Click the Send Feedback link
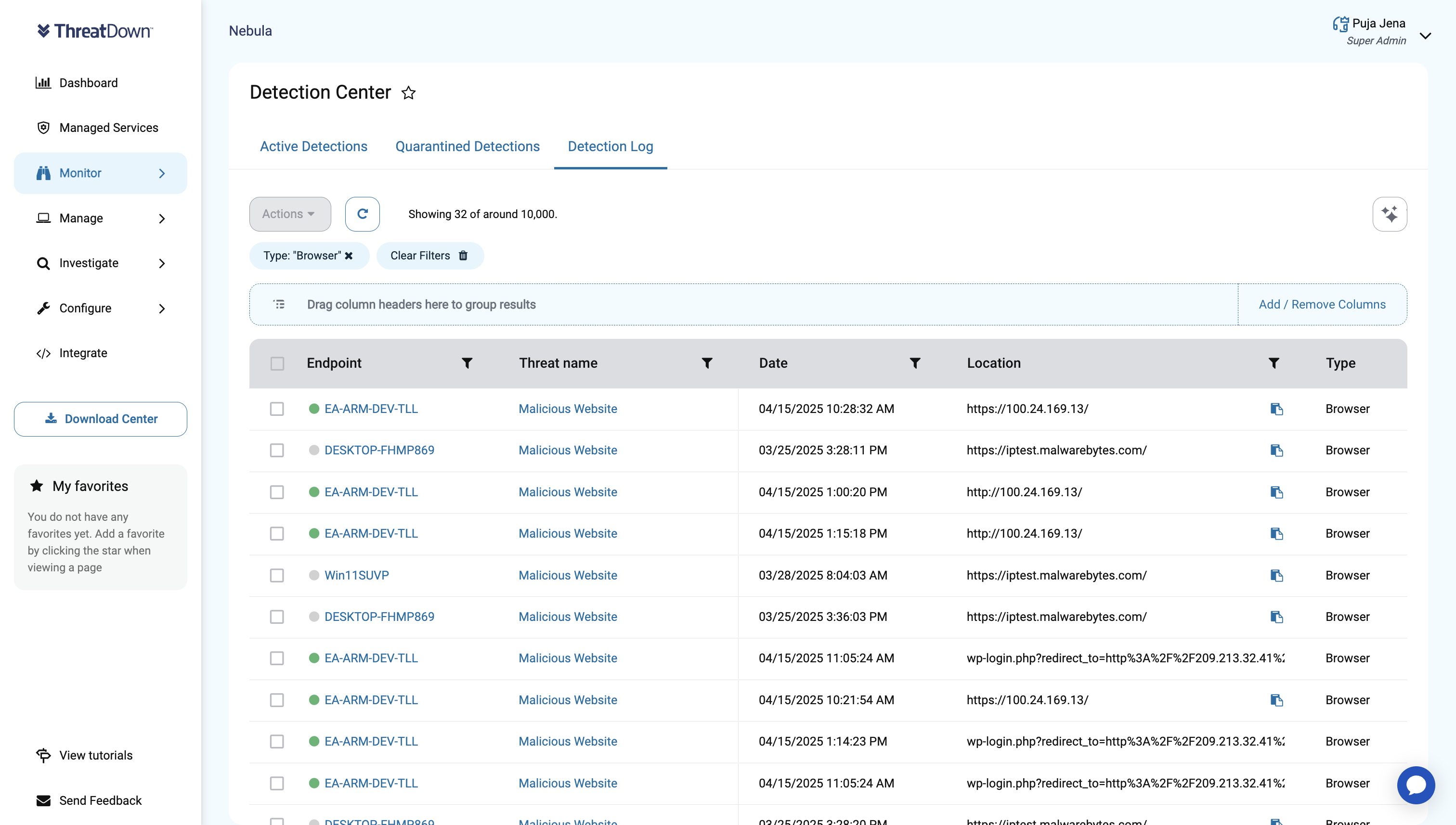This screenshot has width=1456, height=825. [100, 800]
